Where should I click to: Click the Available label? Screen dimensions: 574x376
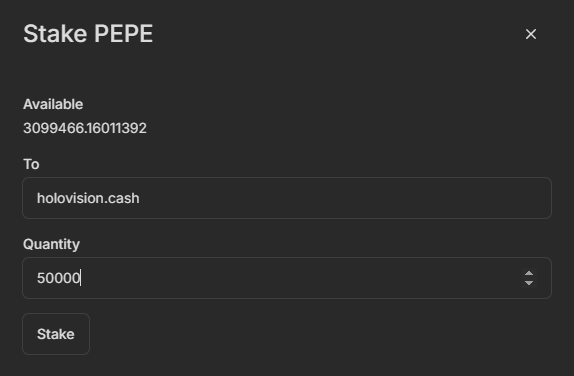coord(53,104)
